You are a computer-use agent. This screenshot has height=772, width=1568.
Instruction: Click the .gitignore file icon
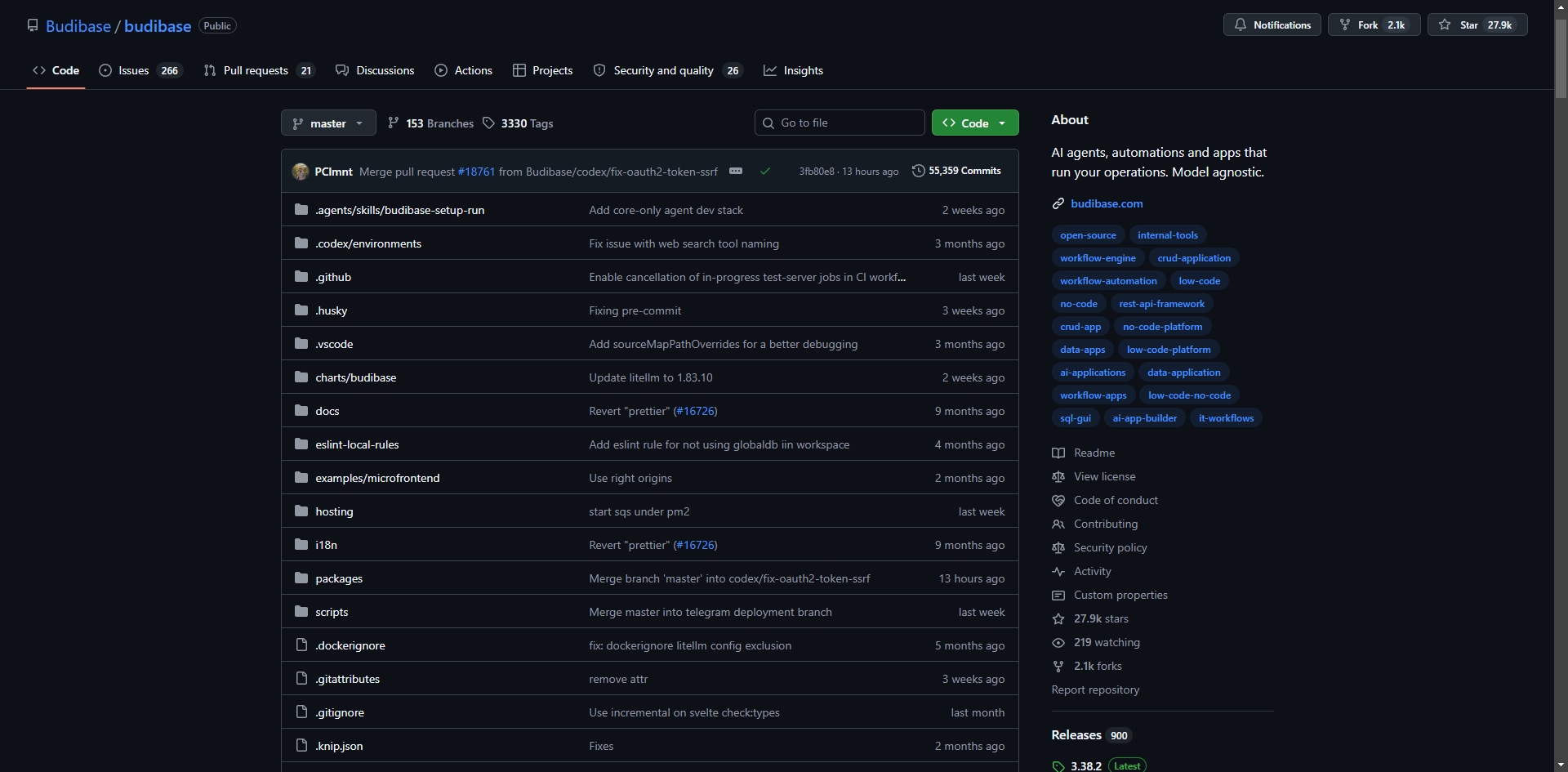click(x=301, y=712)
